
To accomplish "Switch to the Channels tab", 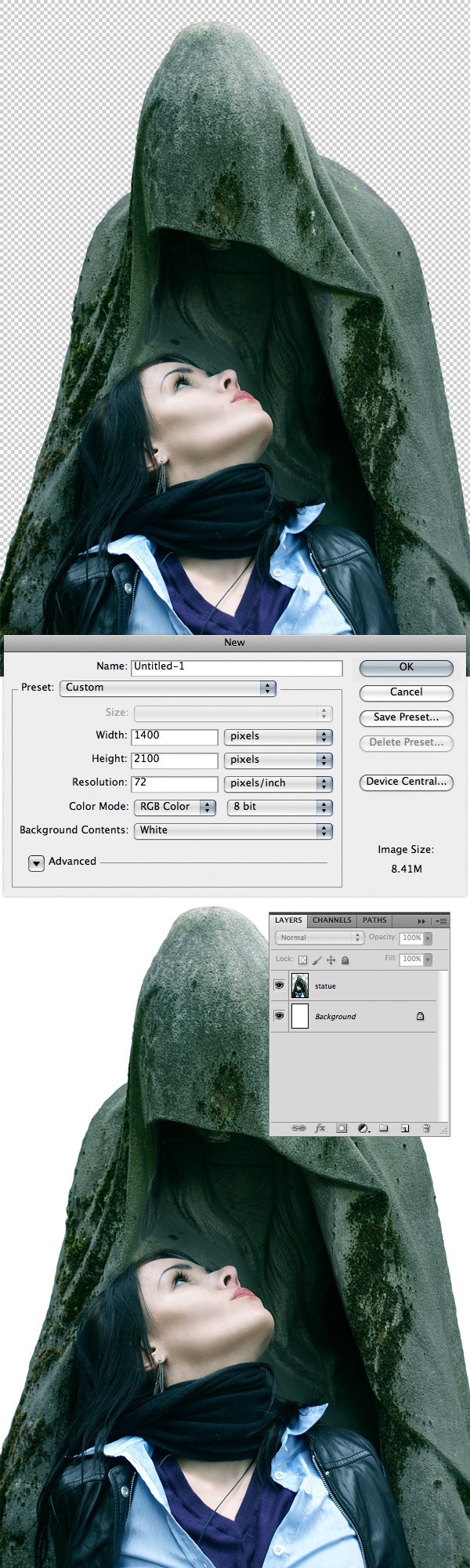I will [331, 920].
